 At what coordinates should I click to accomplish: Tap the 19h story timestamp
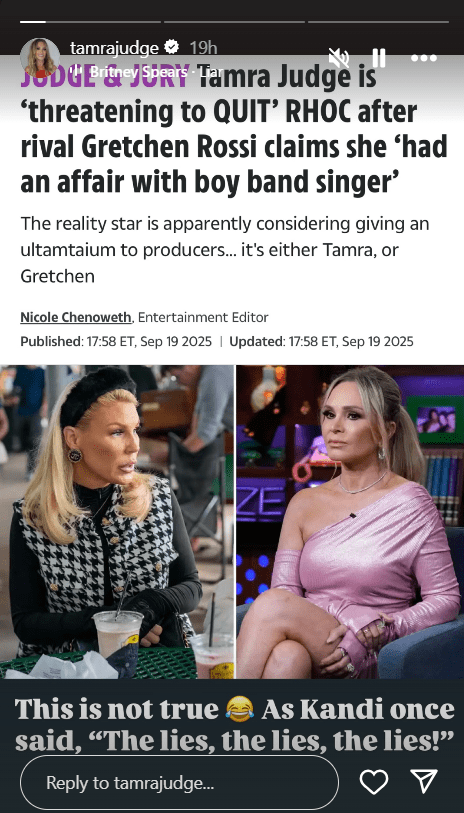click(203, 48)
